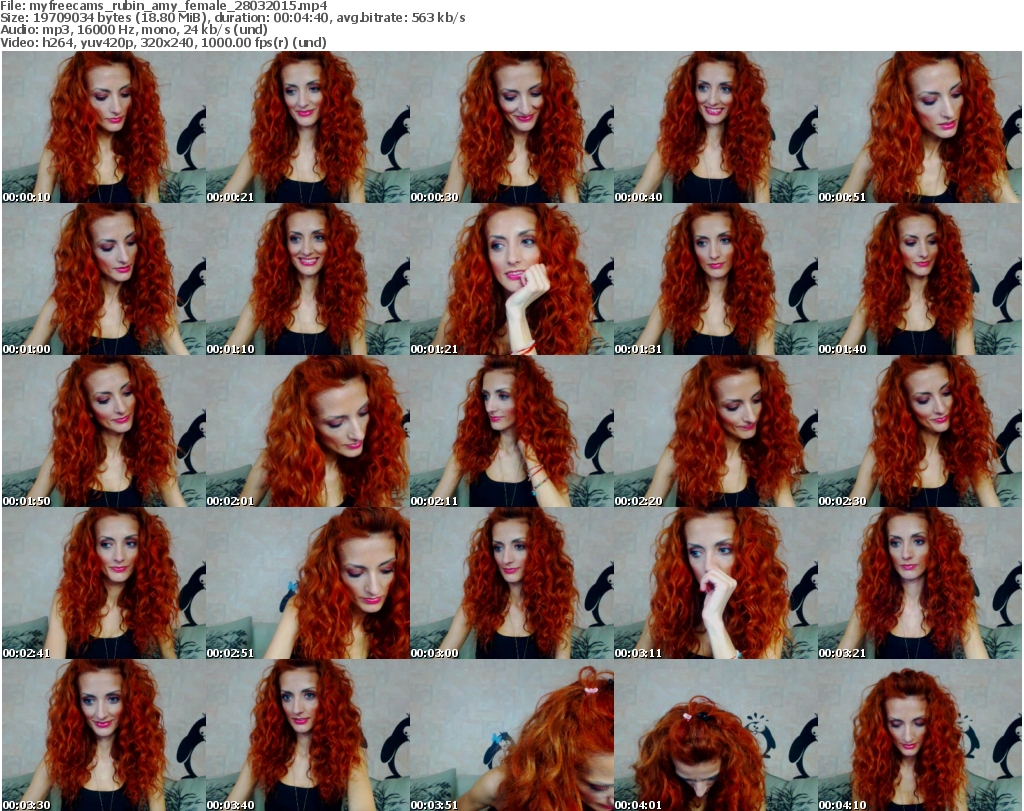Choose the 00:02:41 contact sheet frame
Image resolution: width=1024 pixels, height=811 pixels.
[104, 583]
